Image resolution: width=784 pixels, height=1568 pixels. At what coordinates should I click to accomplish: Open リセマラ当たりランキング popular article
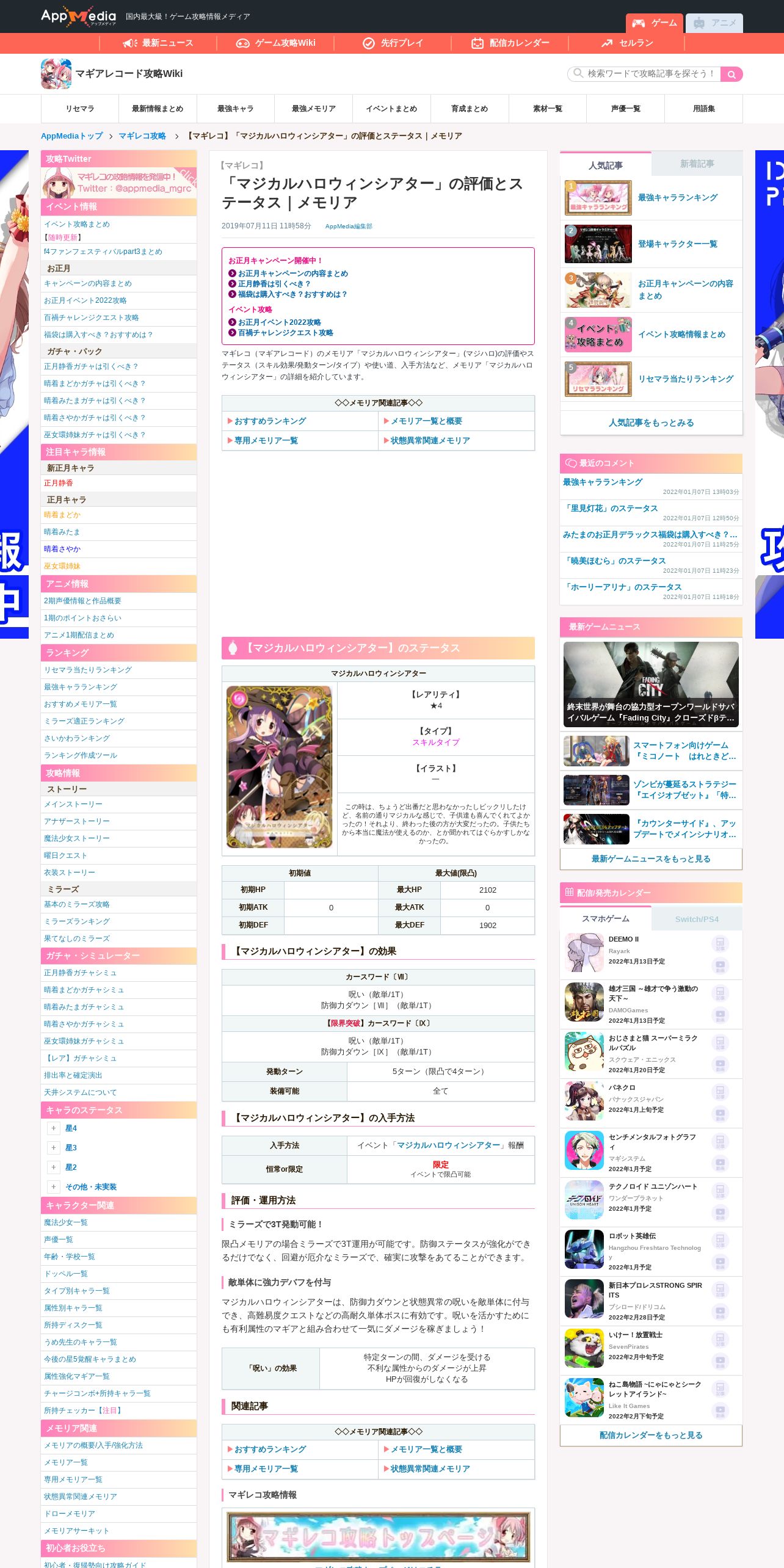coord(651,379)
